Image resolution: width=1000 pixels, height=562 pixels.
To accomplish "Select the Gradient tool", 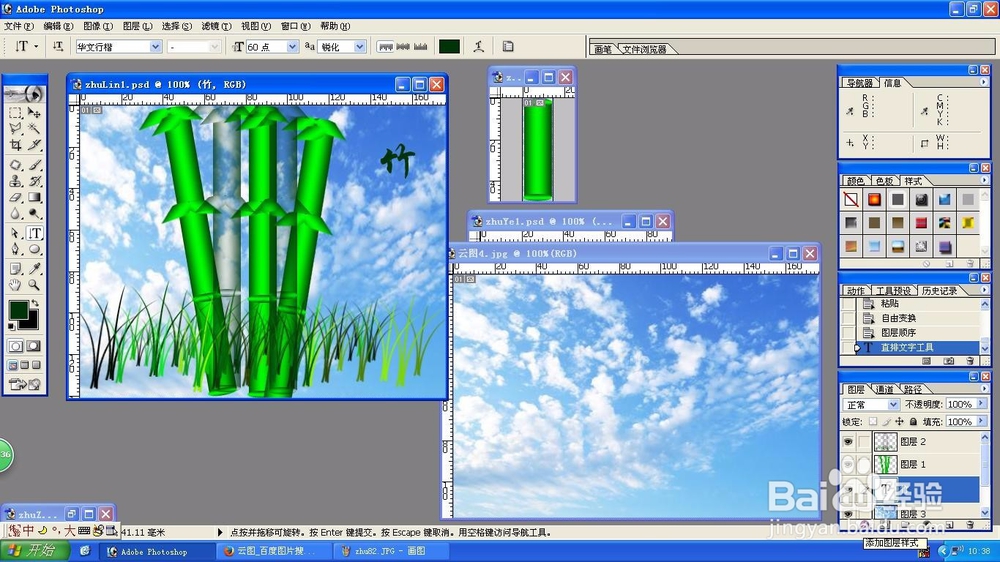I will [34, 198].
